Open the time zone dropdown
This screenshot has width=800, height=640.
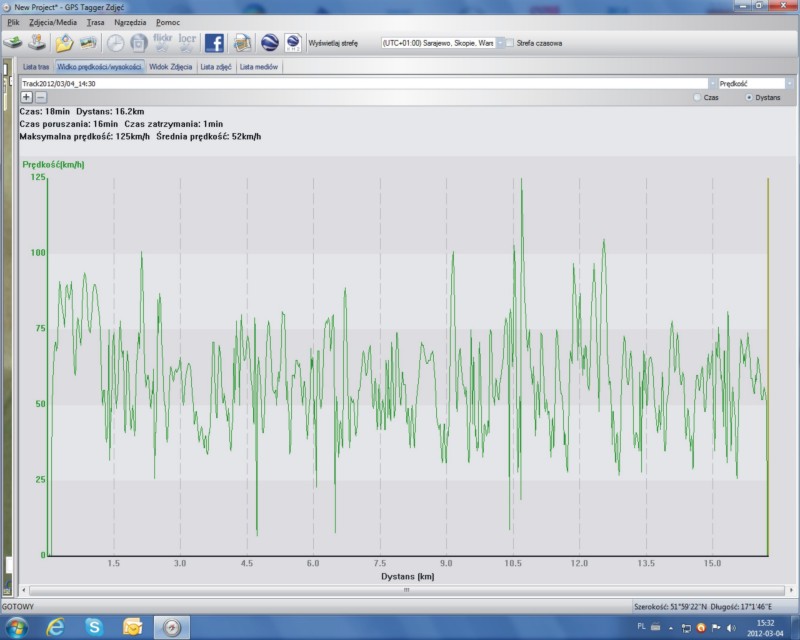click(500, 43)
